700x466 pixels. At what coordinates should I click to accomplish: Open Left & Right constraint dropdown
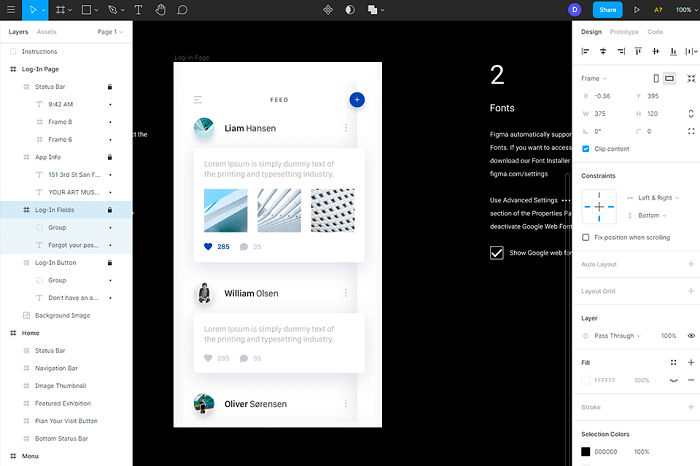click(x=658, y=198)
